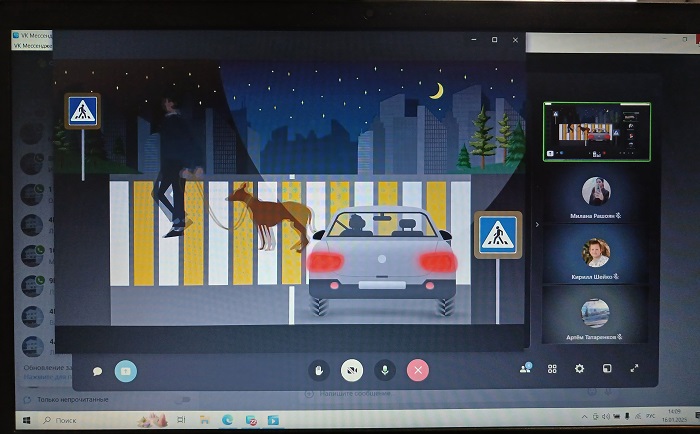Switch call to compact mini window
Image resolution: width=700 pixels, height=434 pixels.
pyautogui.click(x=607, y=368)
